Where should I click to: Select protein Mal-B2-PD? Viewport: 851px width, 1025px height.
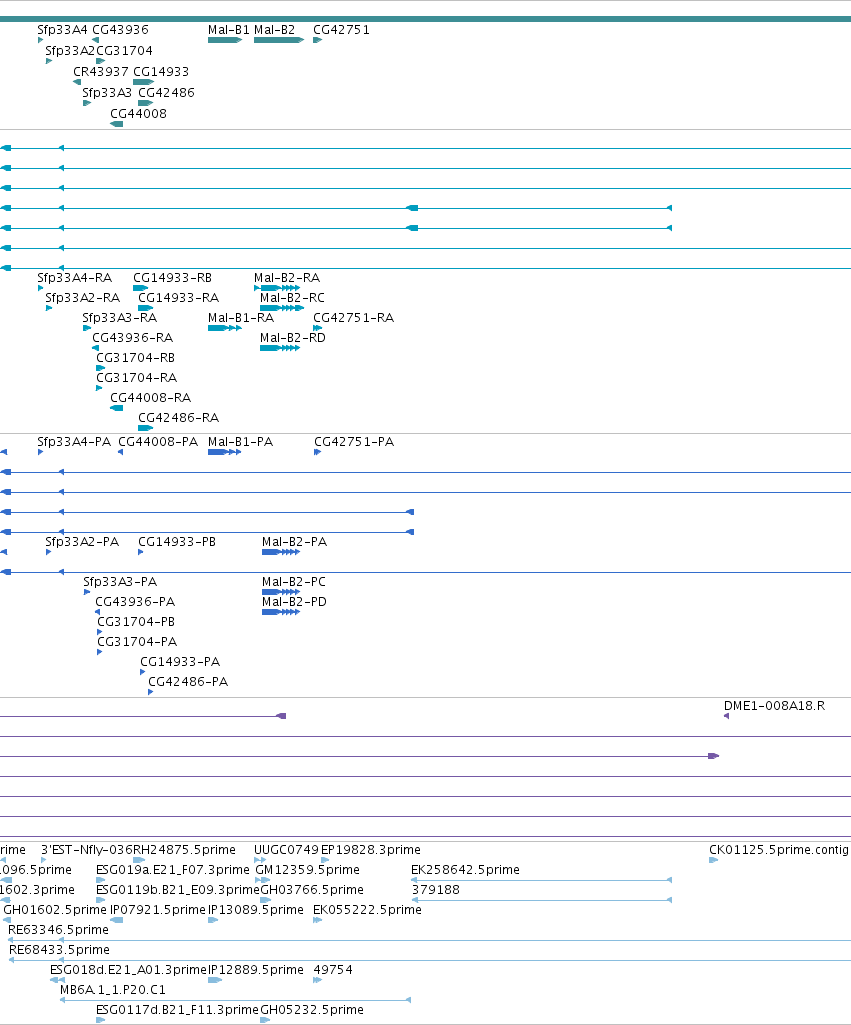pyautogui.click(x=295, y=602)
